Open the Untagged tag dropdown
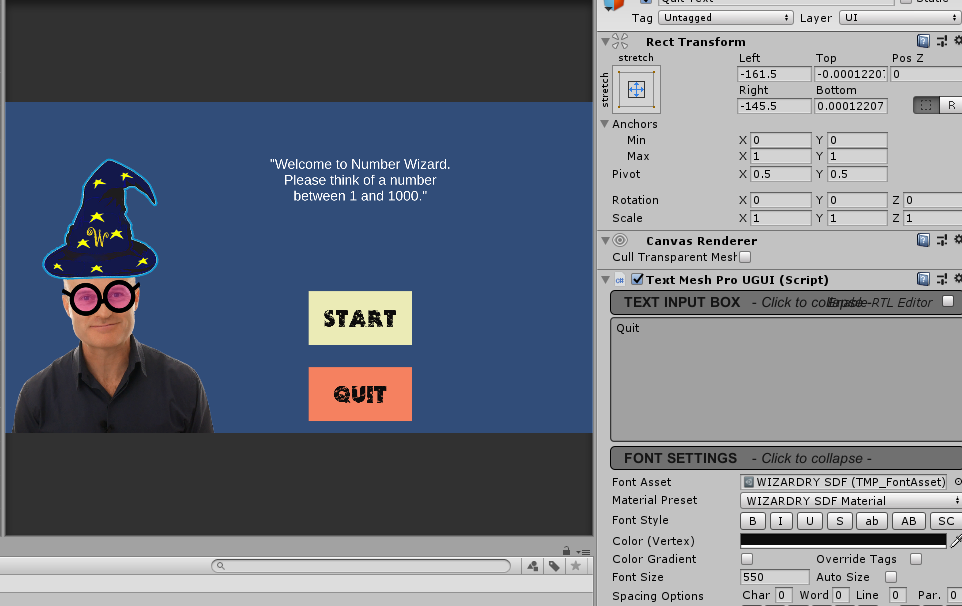This screenshot has height=606, width=962. (726, 17)
